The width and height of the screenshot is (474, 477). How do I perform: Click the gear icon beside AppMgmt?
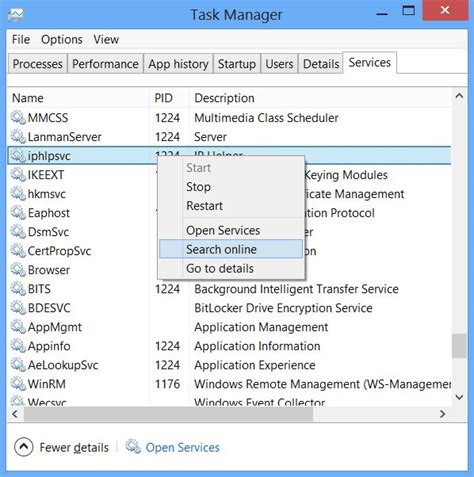point(18,327)
